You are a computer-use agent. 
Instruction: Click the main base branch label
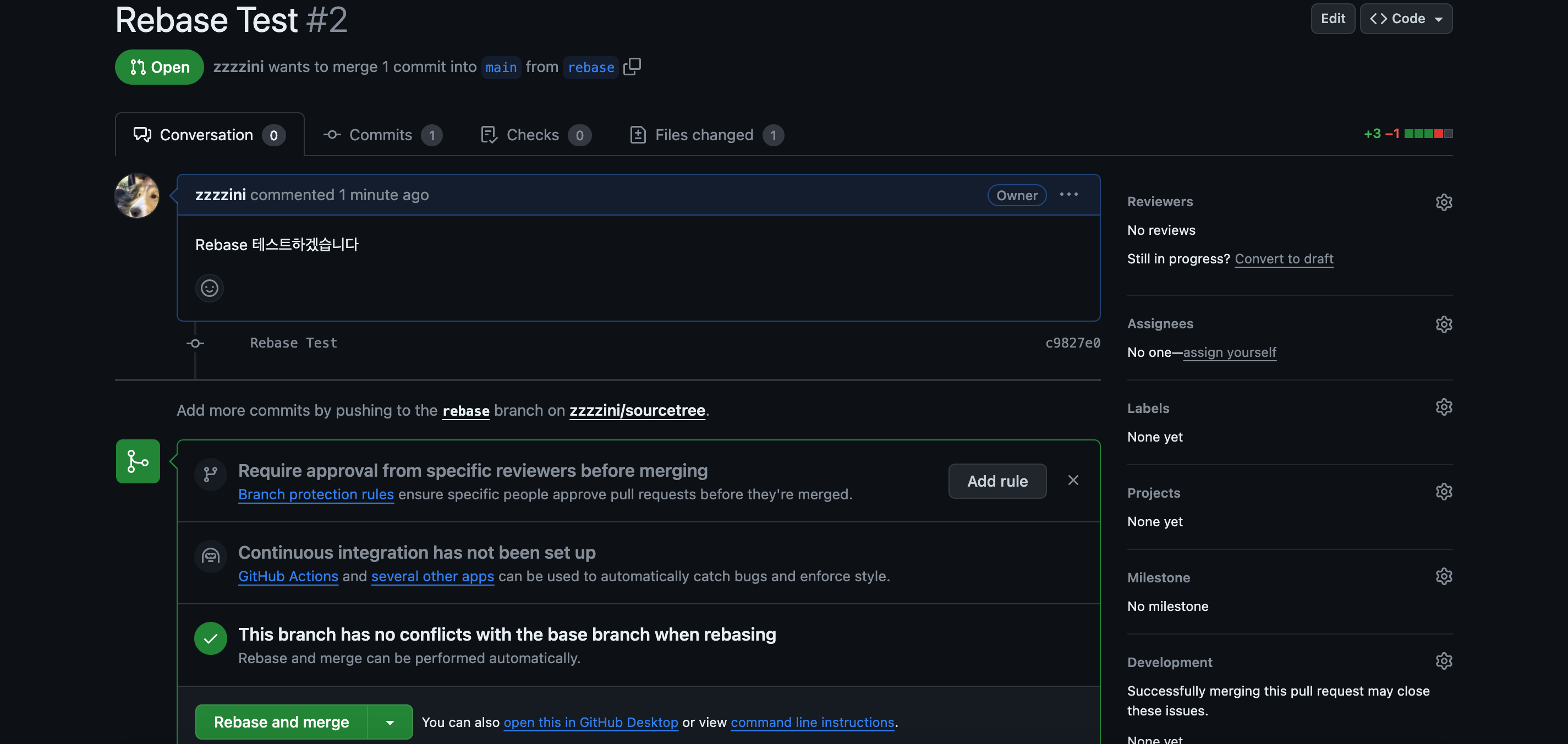[500, 68]
